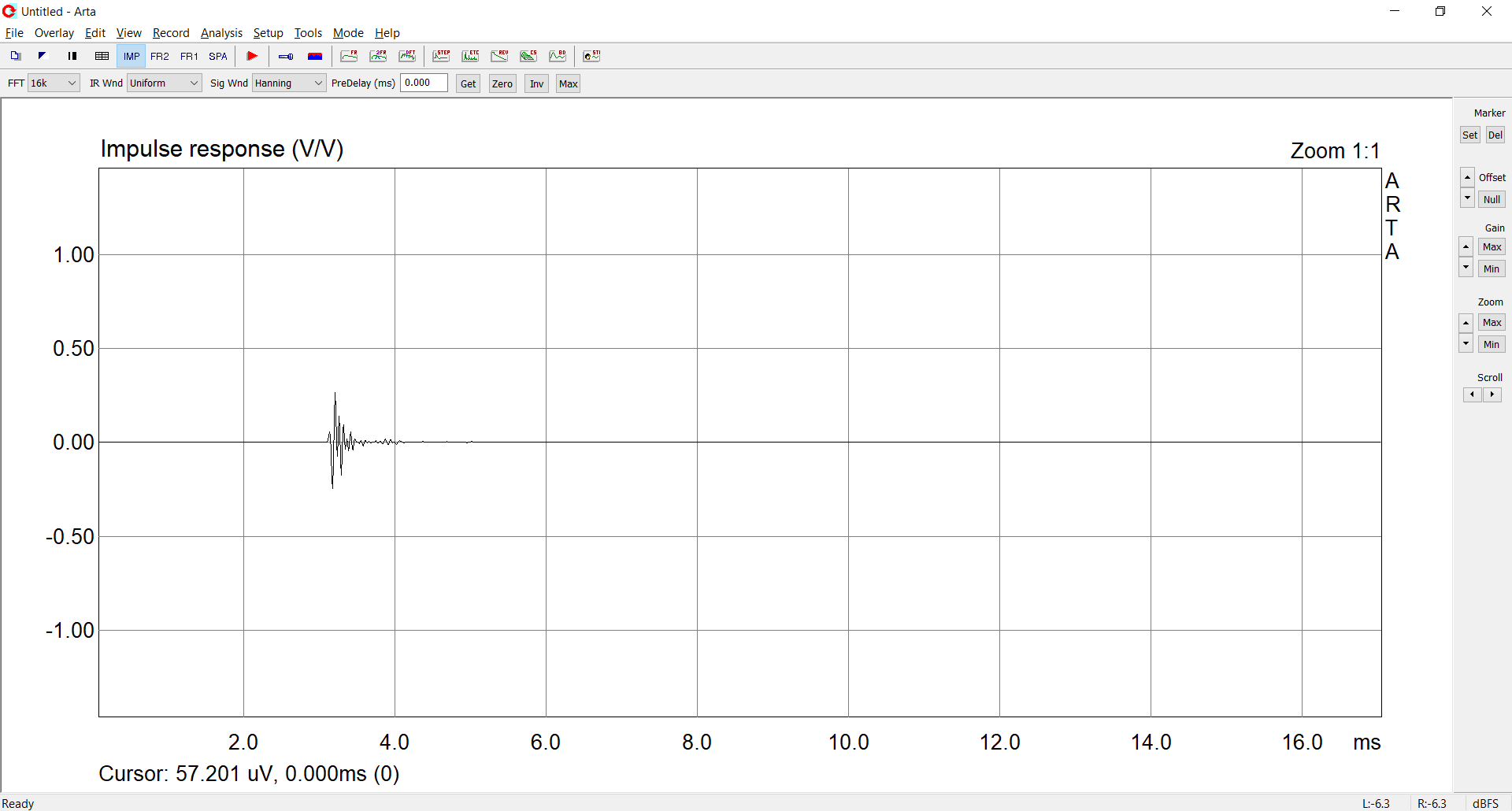The width and height of the screenshot is (1512, 811).
Task: Click the Cursor readout text below the graph
Action: point(249,774)
